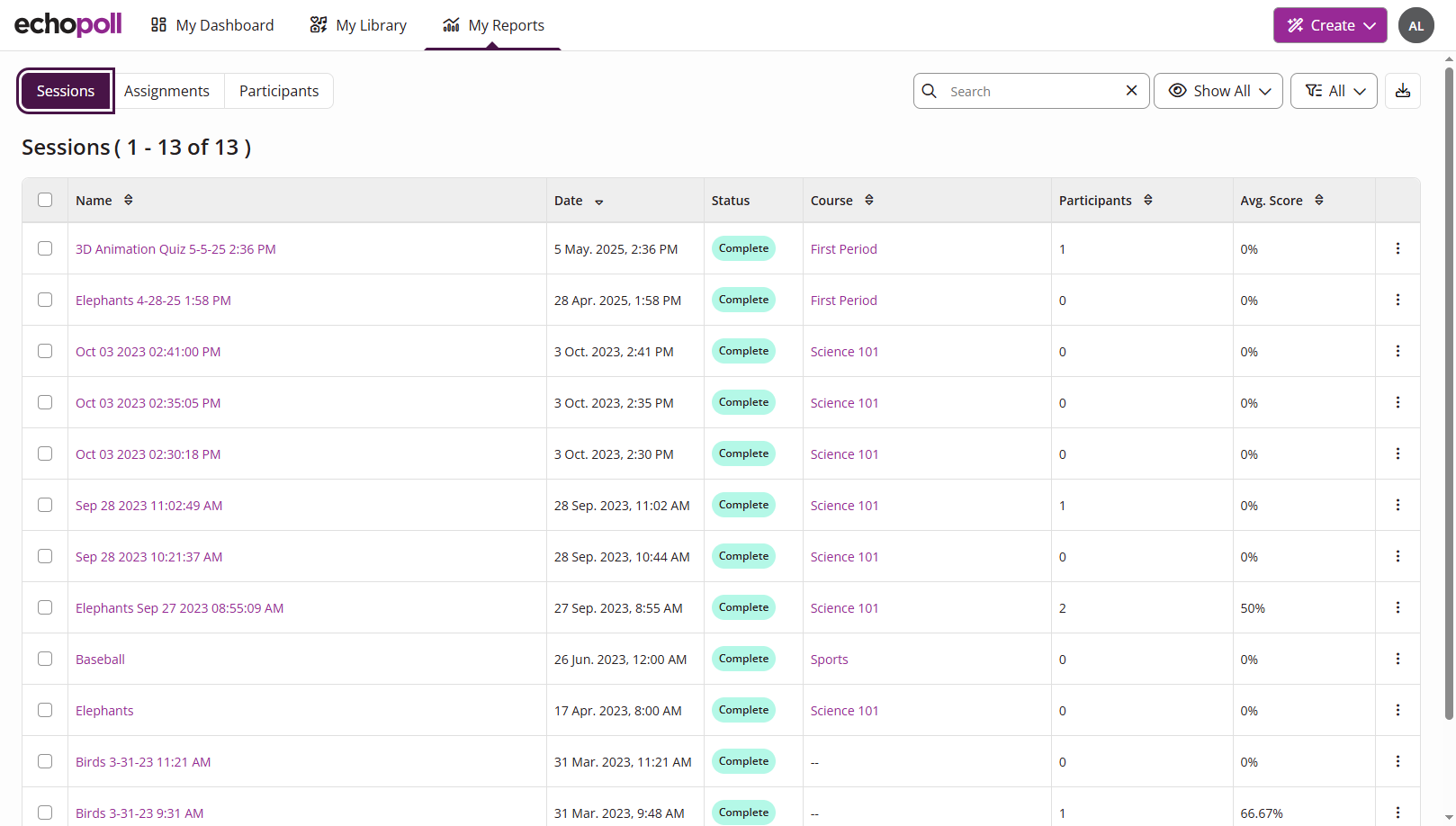1456x826 pixels.
Task: Open First Period course in 3D Animation row
Action: [x=843, y=249]
